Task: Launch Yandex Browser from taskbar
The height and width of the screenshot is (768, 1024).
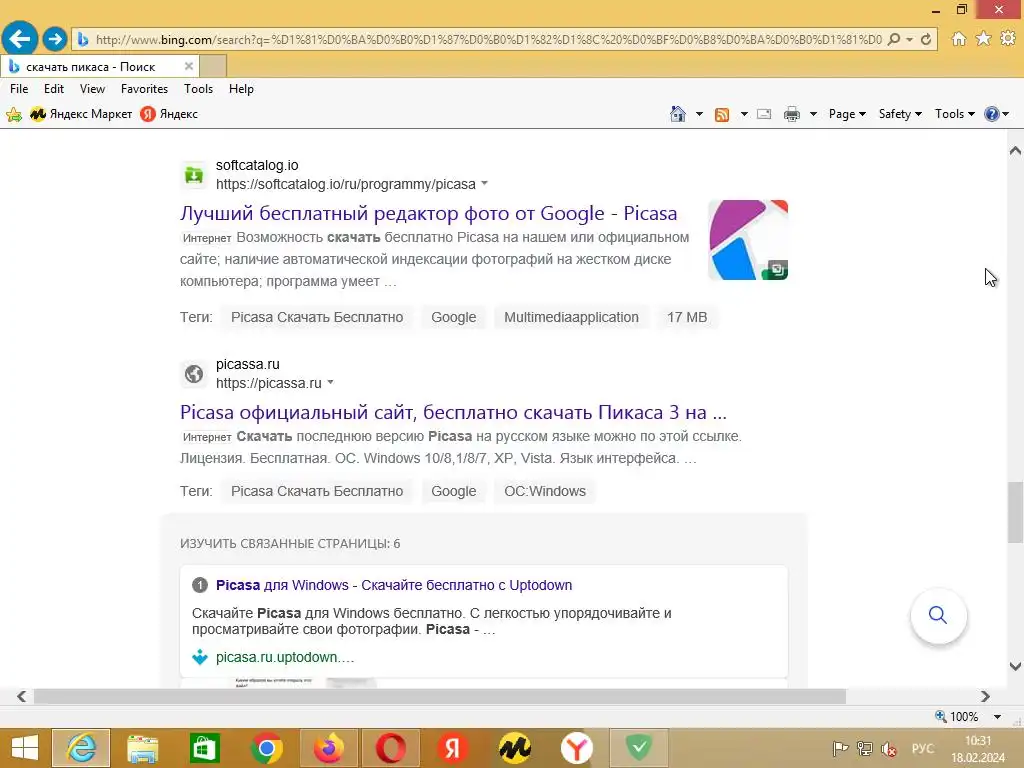Action: 577,748
